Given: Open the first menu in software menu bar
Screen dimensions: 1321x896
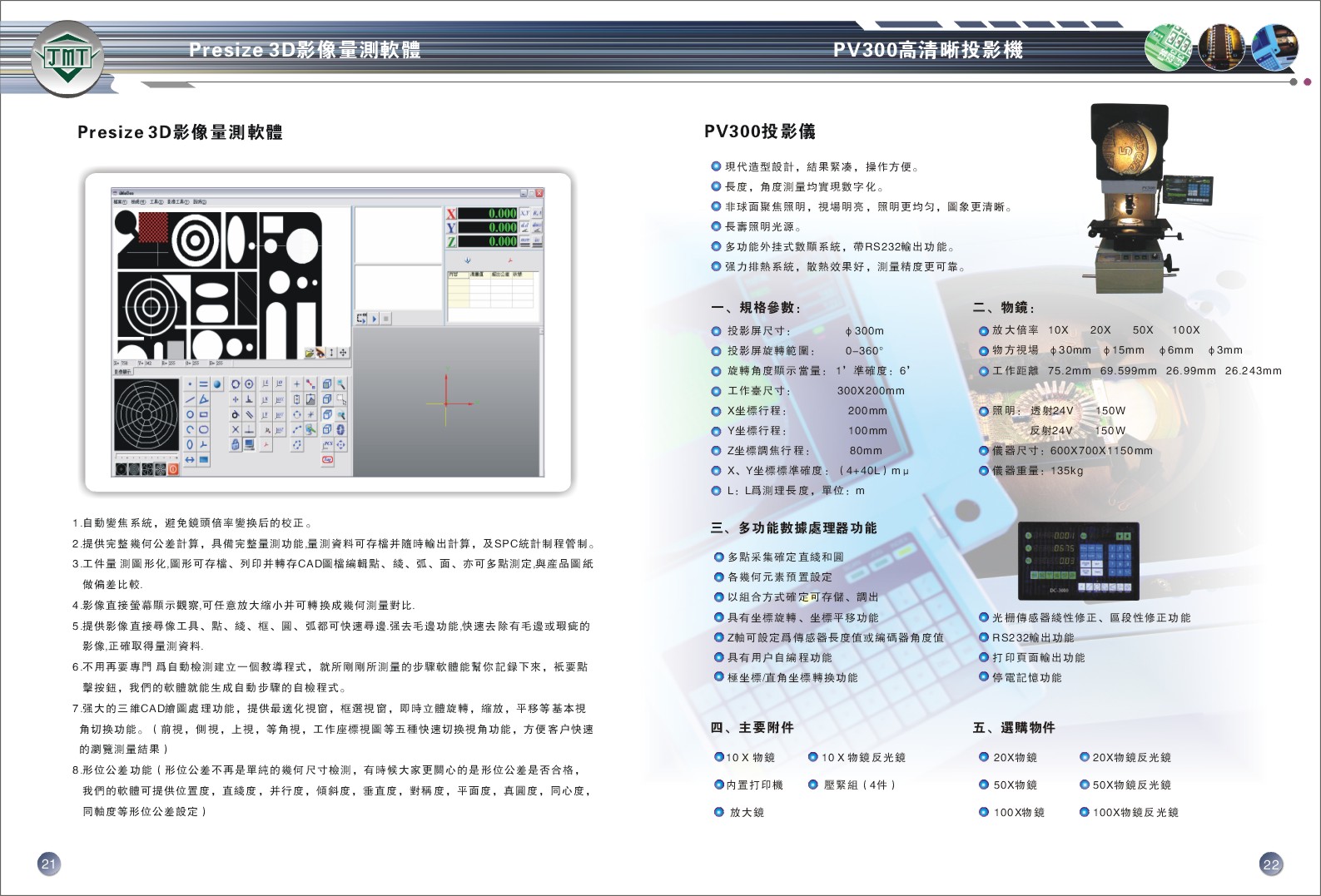Looking at the screenshot, I should [x=119, y=202].
